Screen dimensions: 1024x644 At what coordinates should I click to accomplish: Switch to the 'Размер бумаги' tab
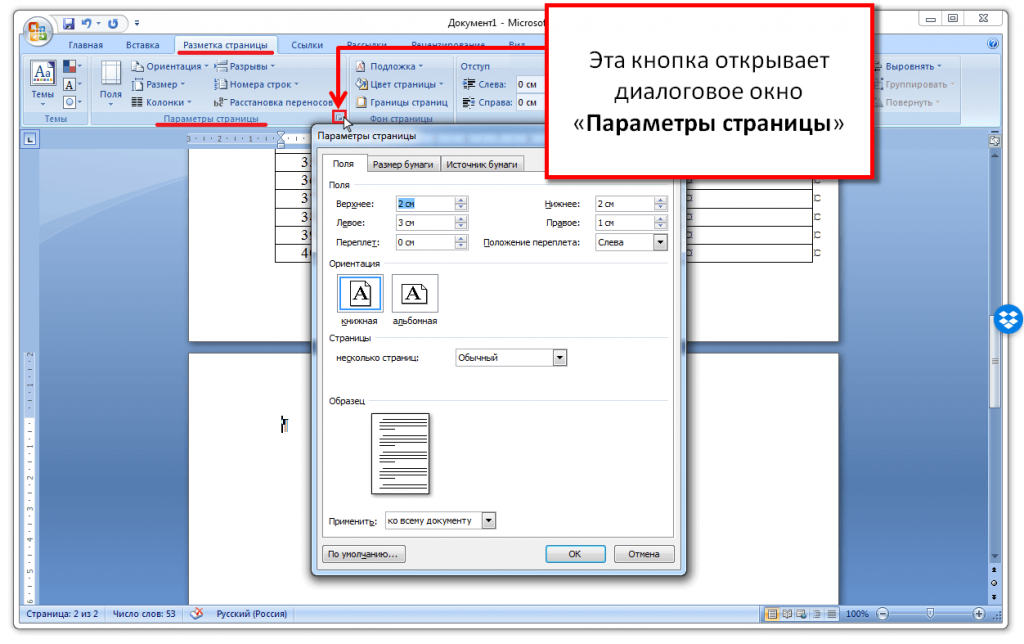click(403, 164)
